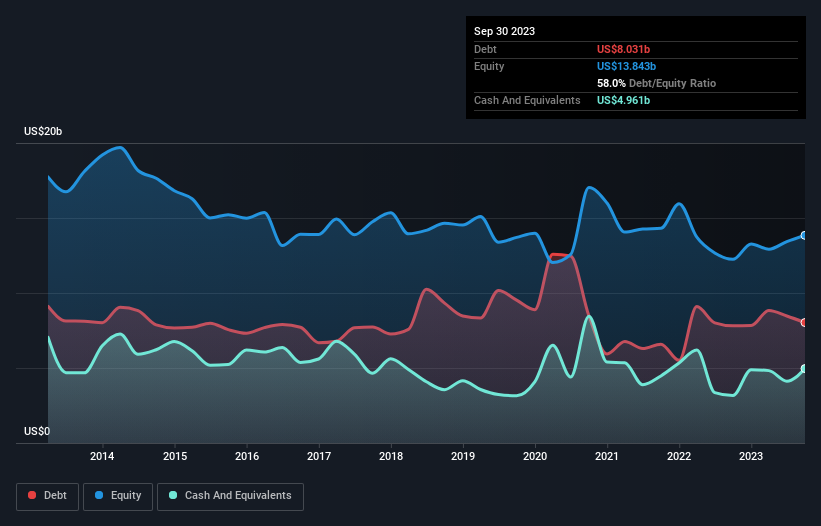Click the 2015 x-axis label
This screenshot has height=526, width=821.
(175, 456)
